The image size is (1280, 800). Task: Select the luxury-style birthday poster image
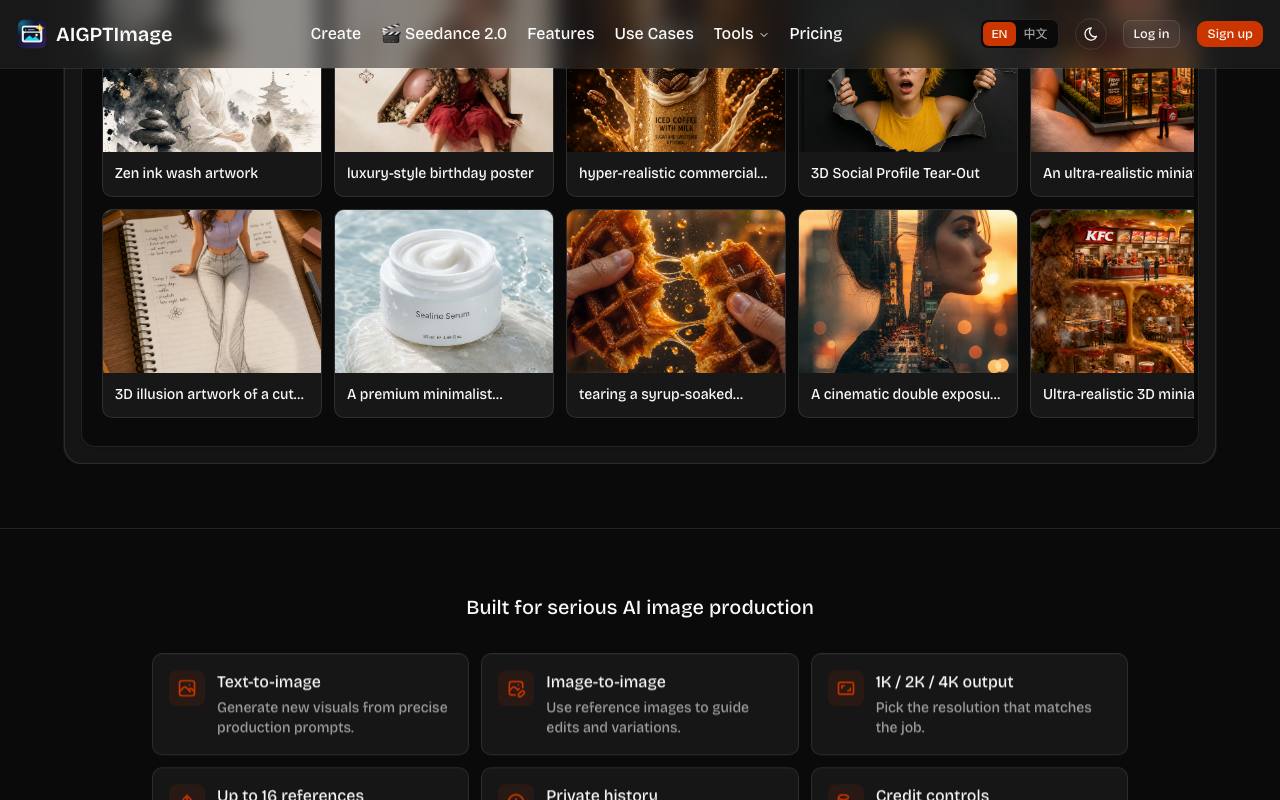point(444,110)
